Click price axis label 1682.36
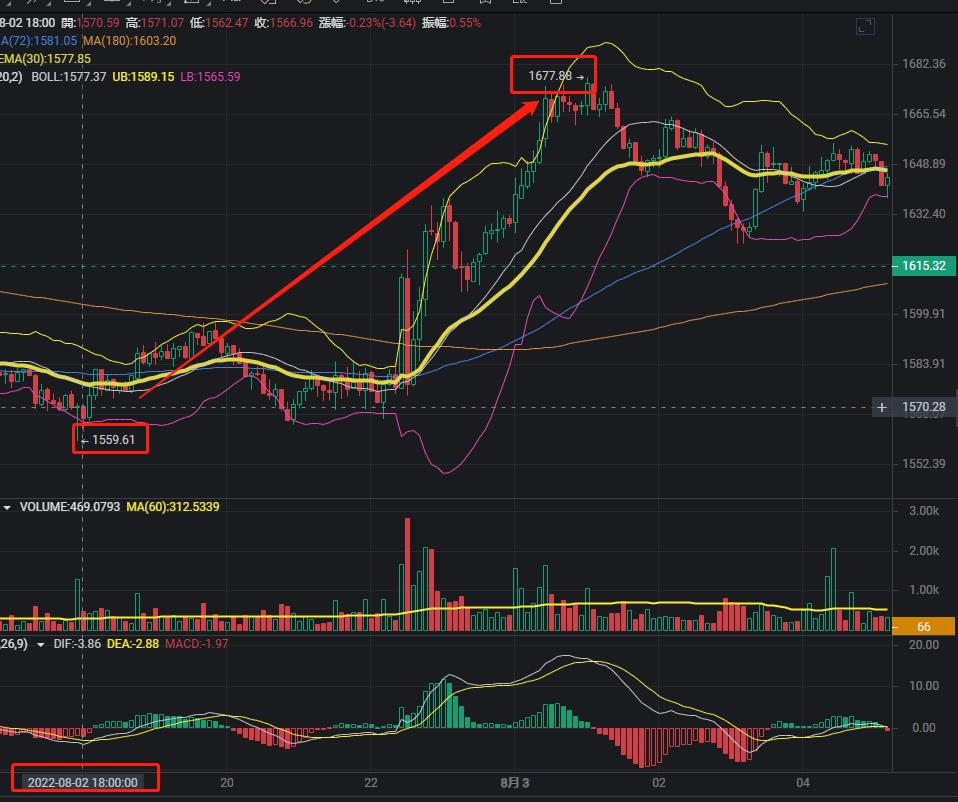The width and height of the screenshot is (958, 802). (x=923, y=64)
